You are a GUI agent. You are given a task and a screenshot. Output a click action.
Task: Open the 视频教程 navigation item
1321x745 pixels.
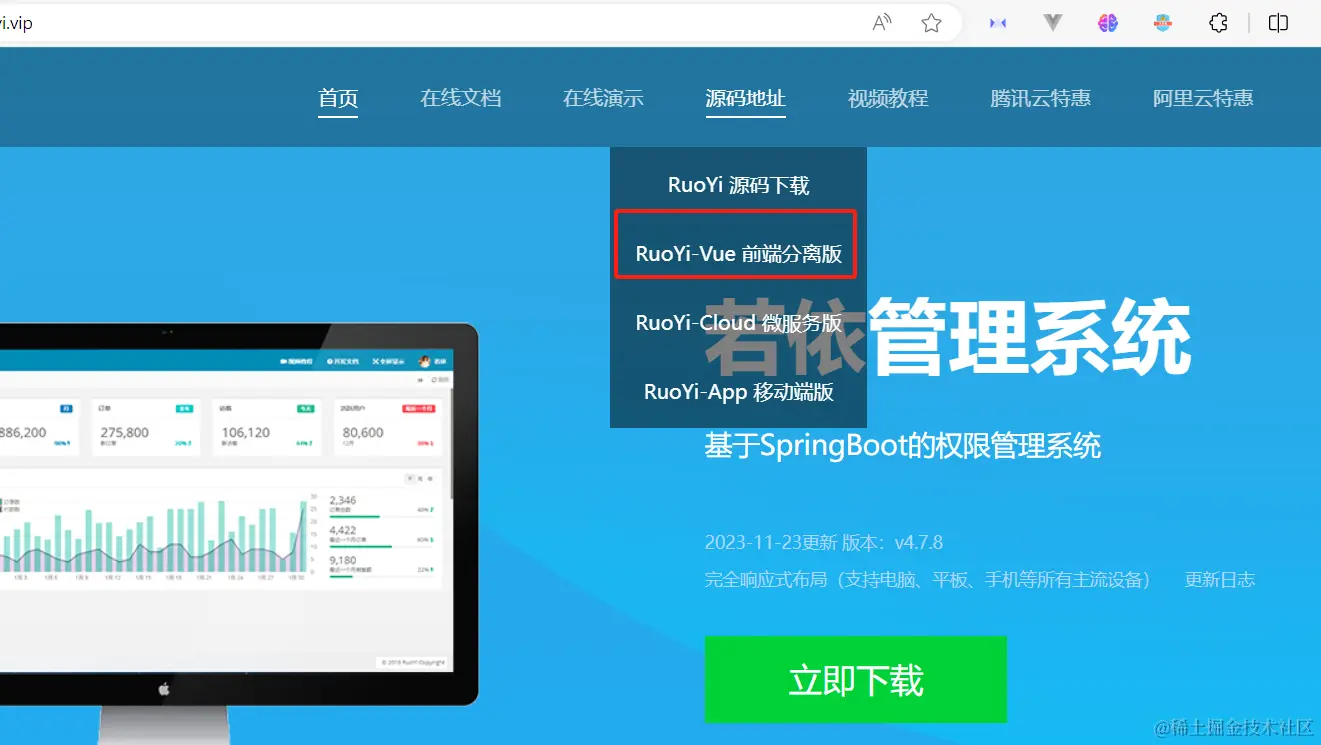coord(888,98)
